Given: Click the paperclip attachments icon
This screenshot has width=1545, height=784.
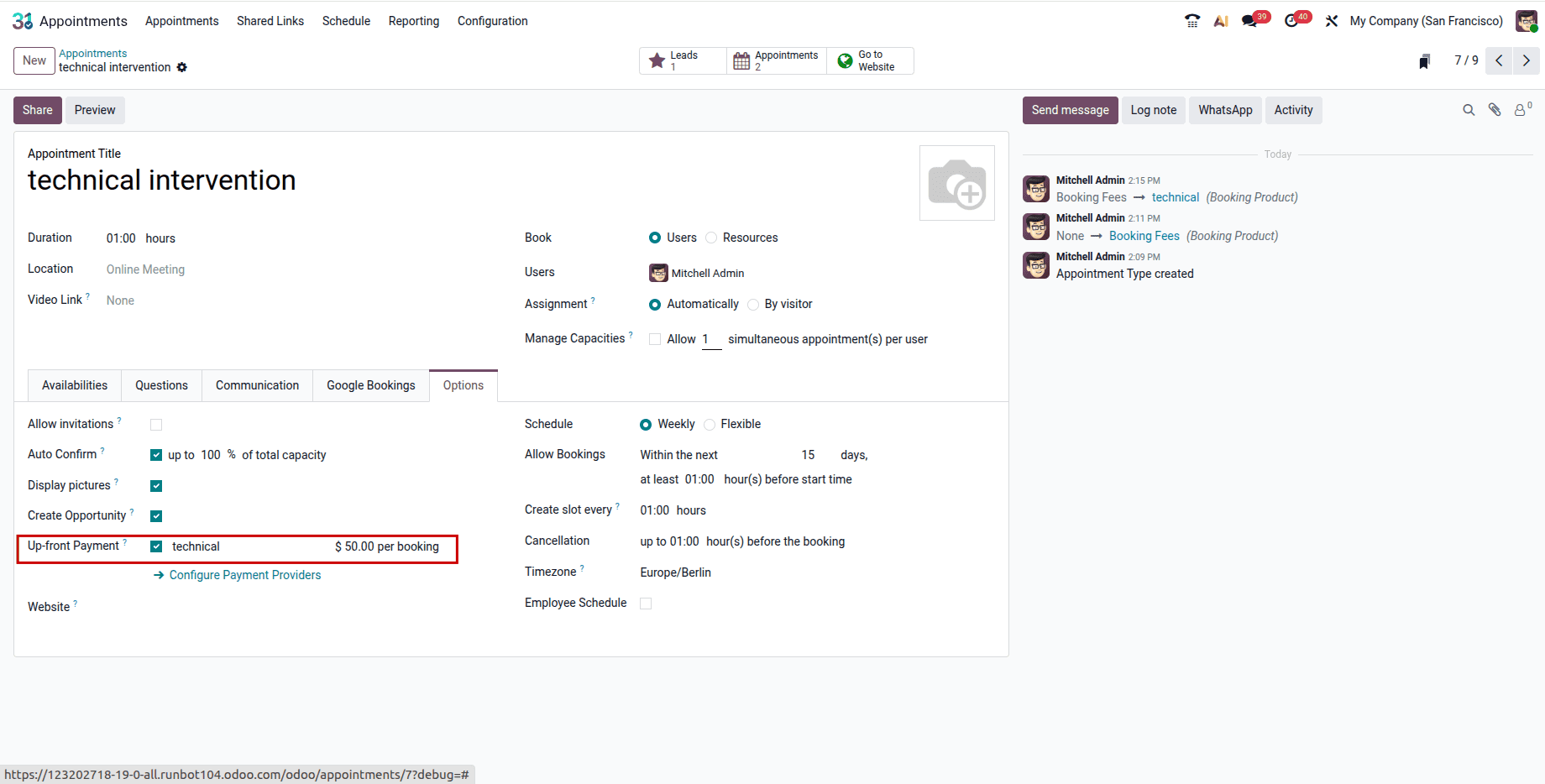Looking at the screenshot, I should point(1495,110).
